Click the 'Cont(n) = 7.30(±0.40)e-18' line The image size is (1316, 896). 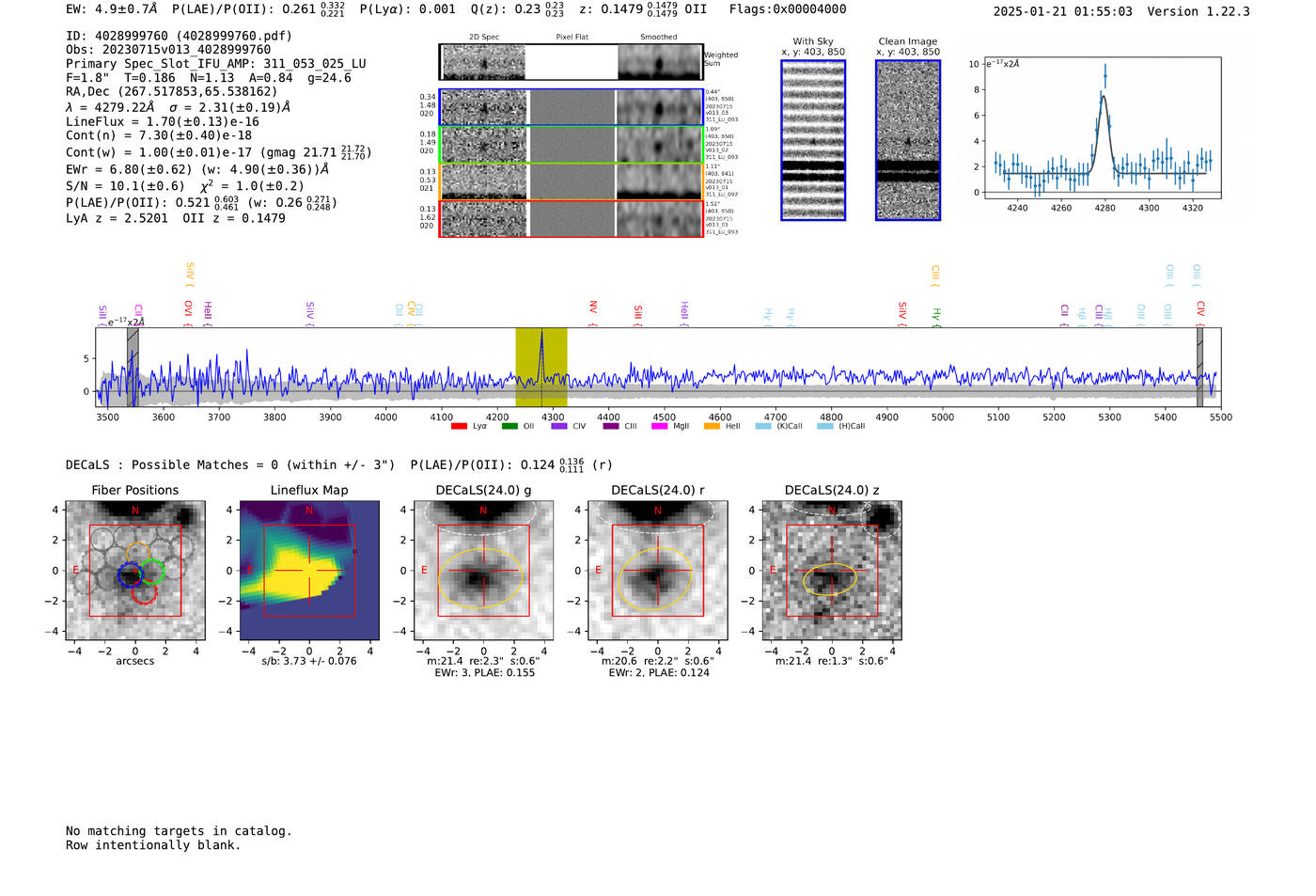(x=159, y=135)
